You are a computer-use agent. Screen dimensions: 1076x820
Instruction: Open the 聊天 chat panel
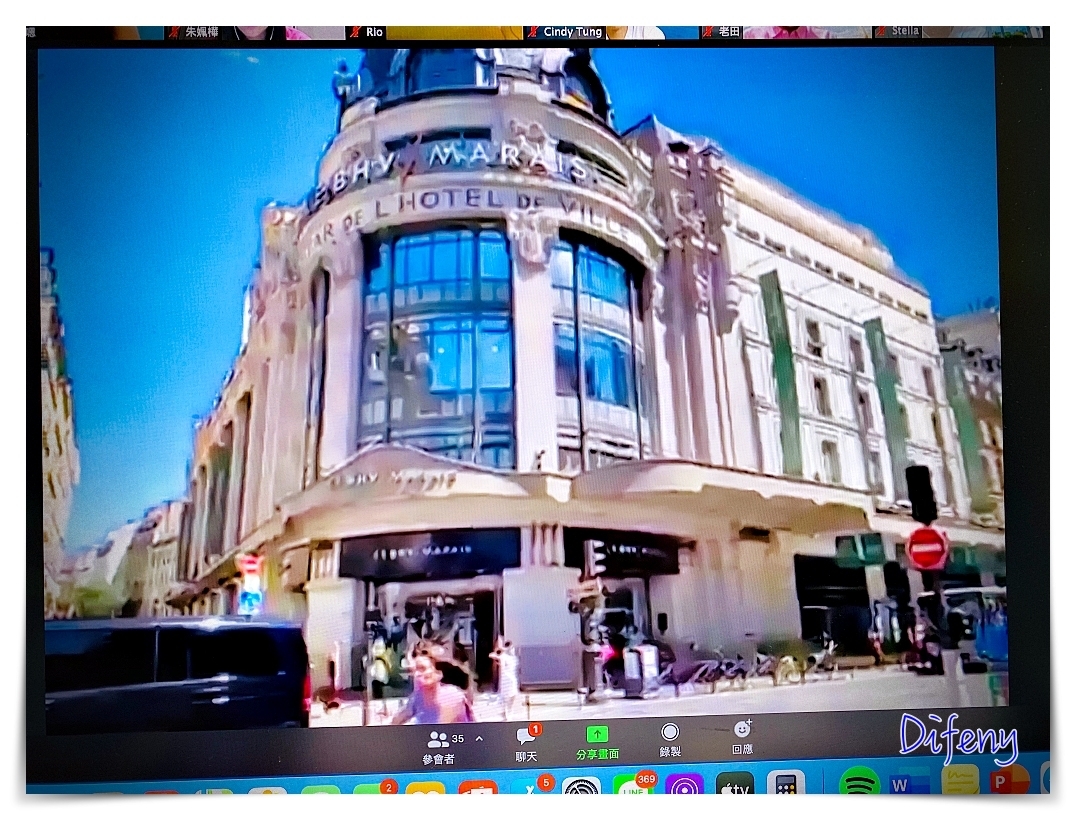click(x=526, y=744)
